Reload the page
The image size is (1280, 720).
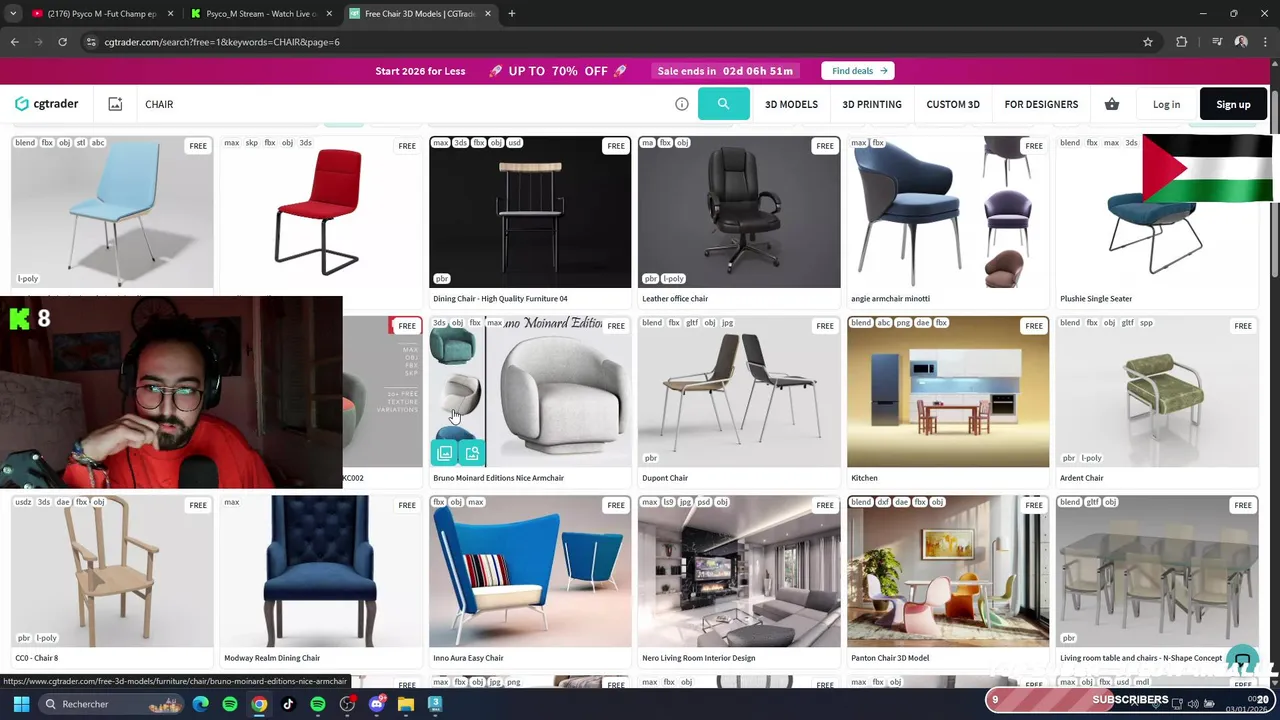(62, 42)
